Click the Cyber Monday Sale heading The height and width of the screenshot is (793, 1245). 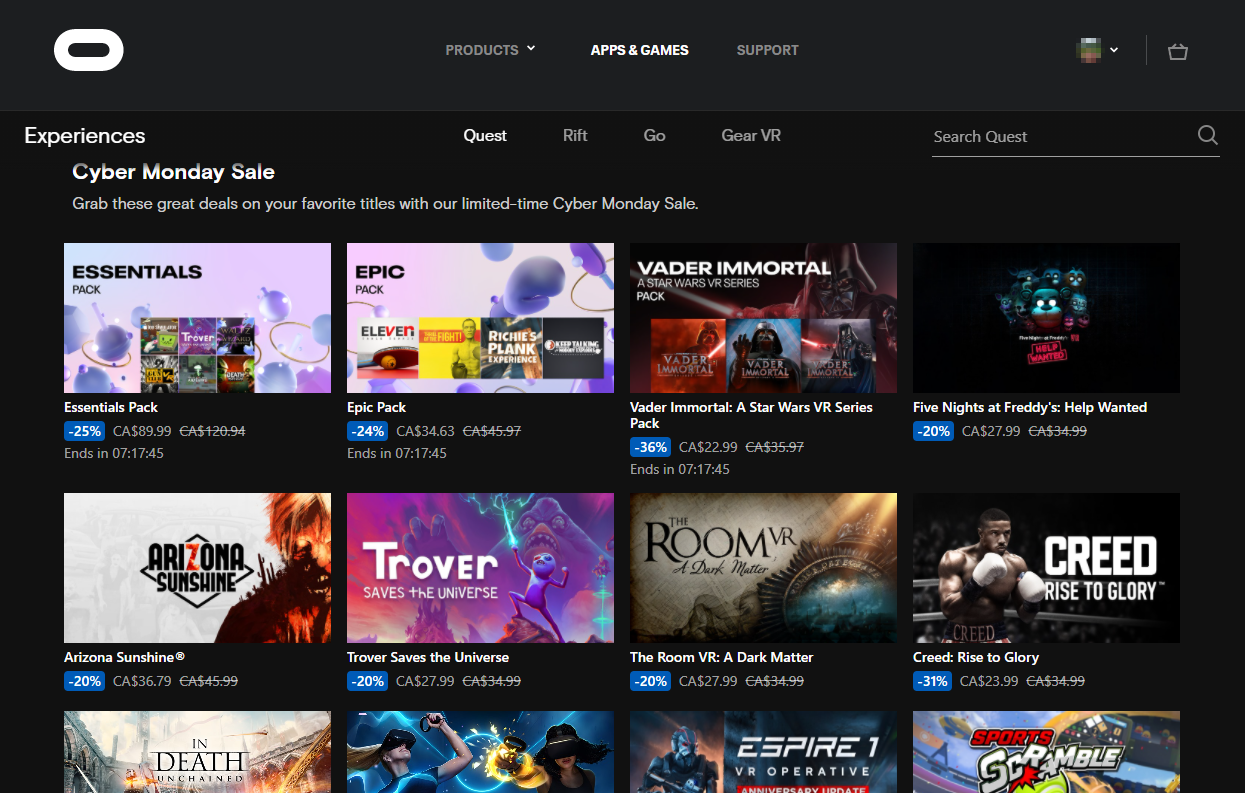pos(173,171)
